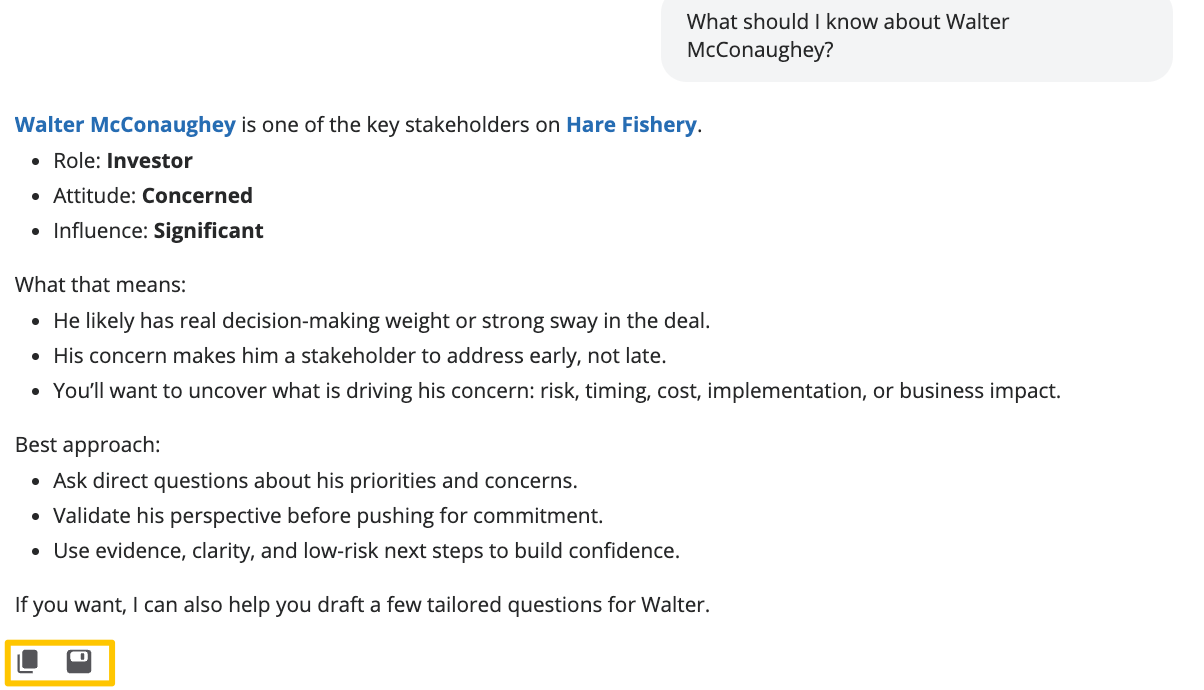Click the 'Attitude: Concerned' bullet

tap(153, 196)
